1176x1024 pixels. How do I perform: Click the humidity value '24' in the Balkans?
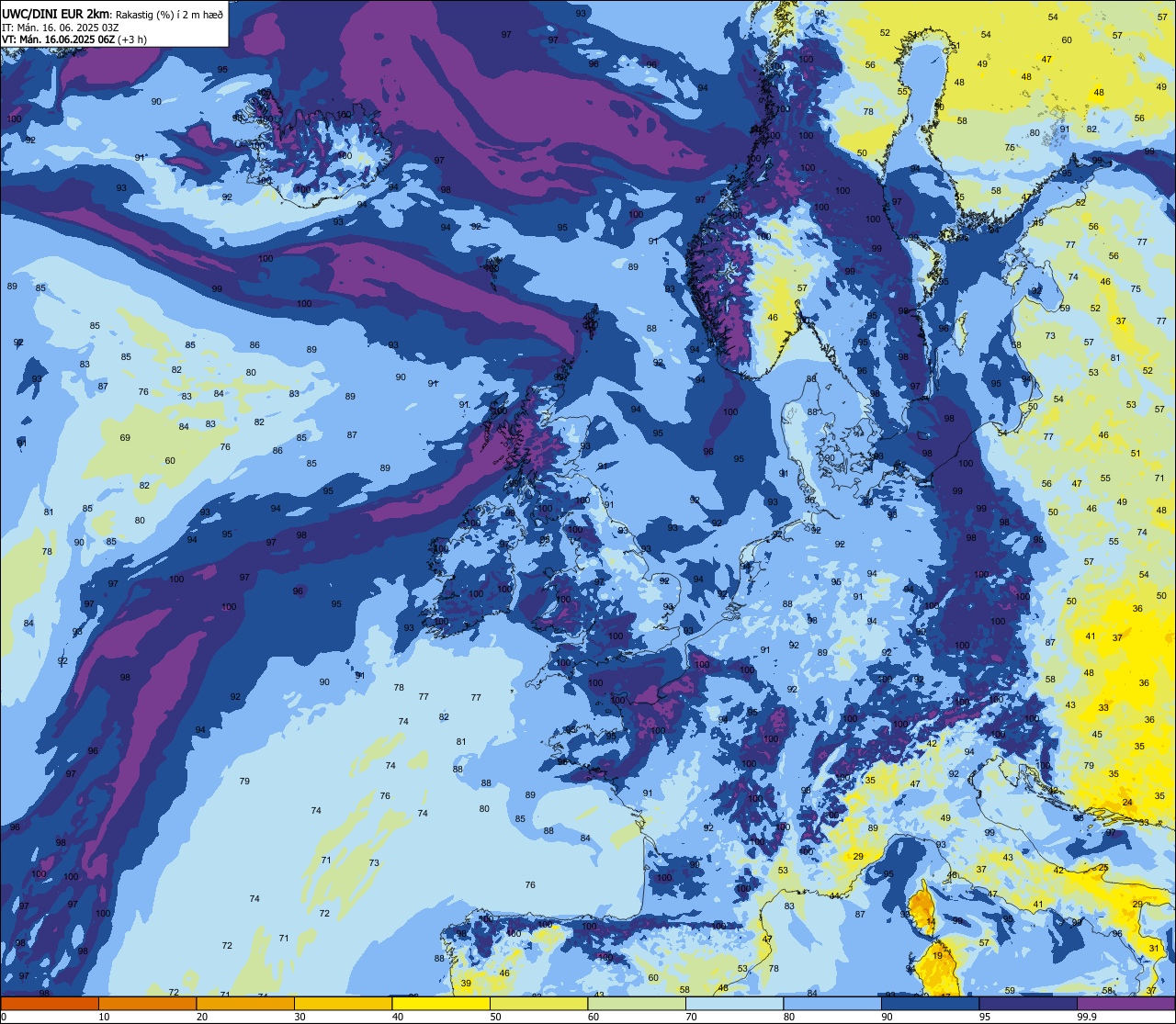tap(1127, 802)
